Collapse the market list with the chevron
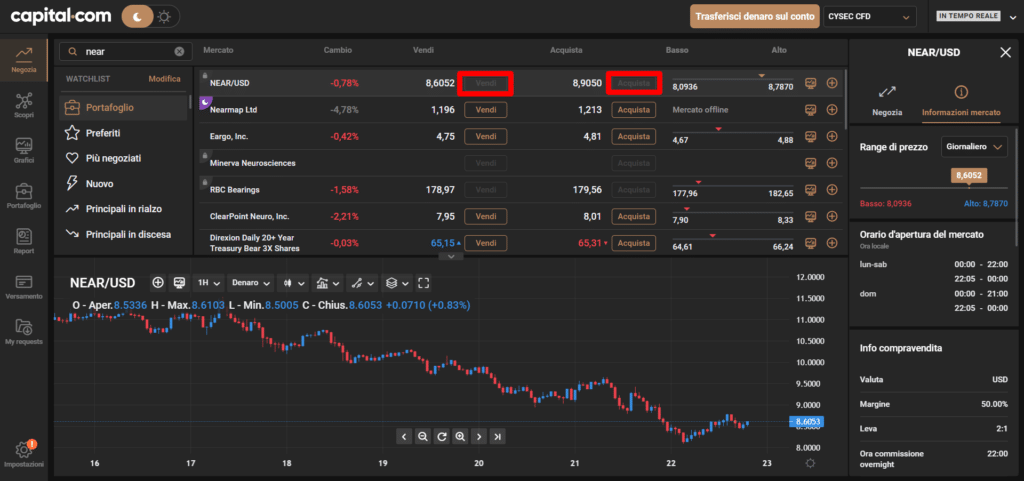1024x481 pixels. (451, 256)
